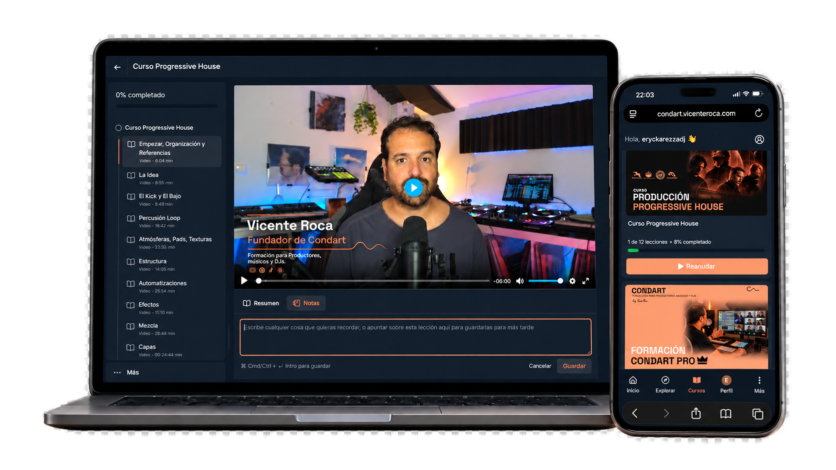
Task: Tap the browser back chevron on phone
Action: pyautogui.click(x=634, y=414)
